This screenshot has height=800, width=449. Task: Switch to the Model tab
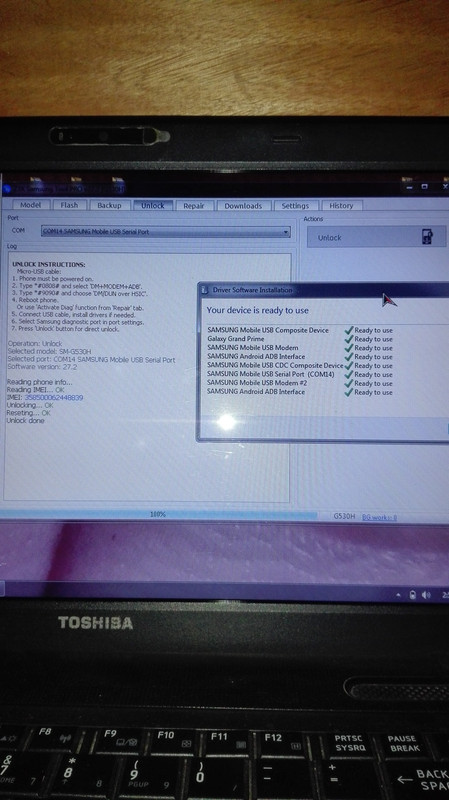30,205
